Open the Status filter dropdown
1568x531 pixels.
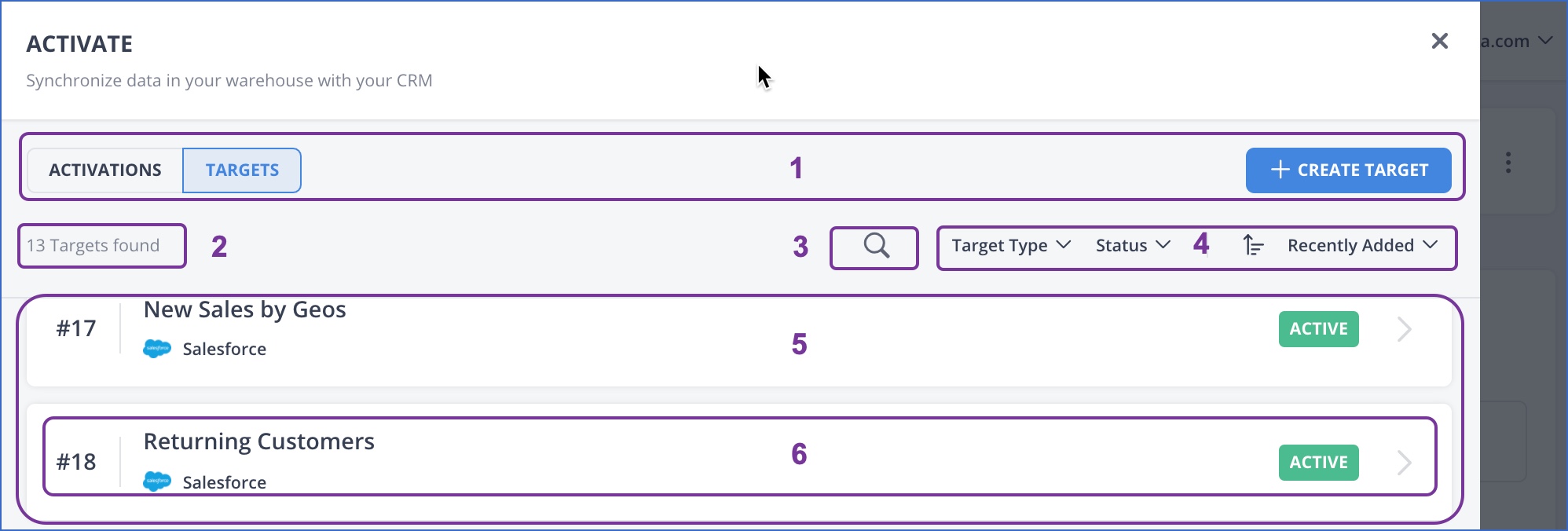tap(1131, 245)
